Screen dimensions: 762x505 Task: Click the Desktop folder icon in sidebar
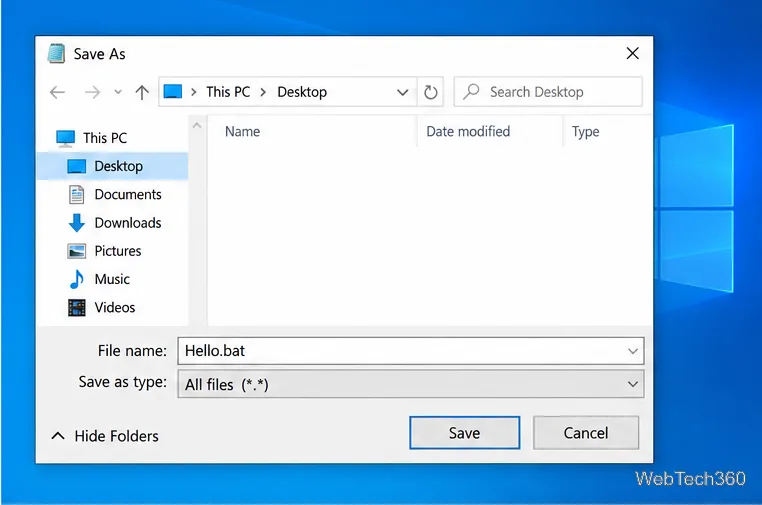click(76, 166)
